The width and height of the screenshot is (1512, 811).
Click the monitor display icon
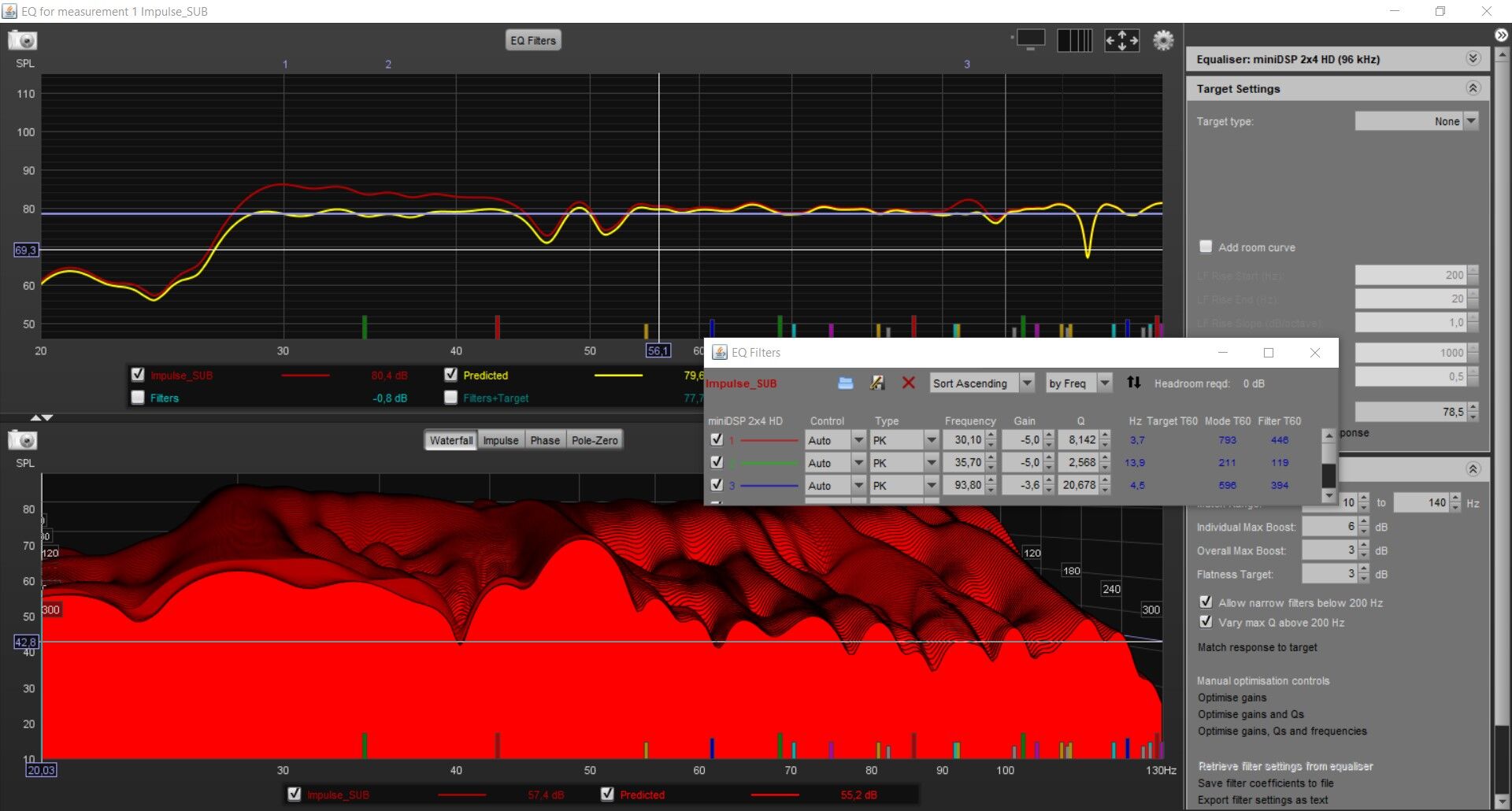pos(1030,39)
